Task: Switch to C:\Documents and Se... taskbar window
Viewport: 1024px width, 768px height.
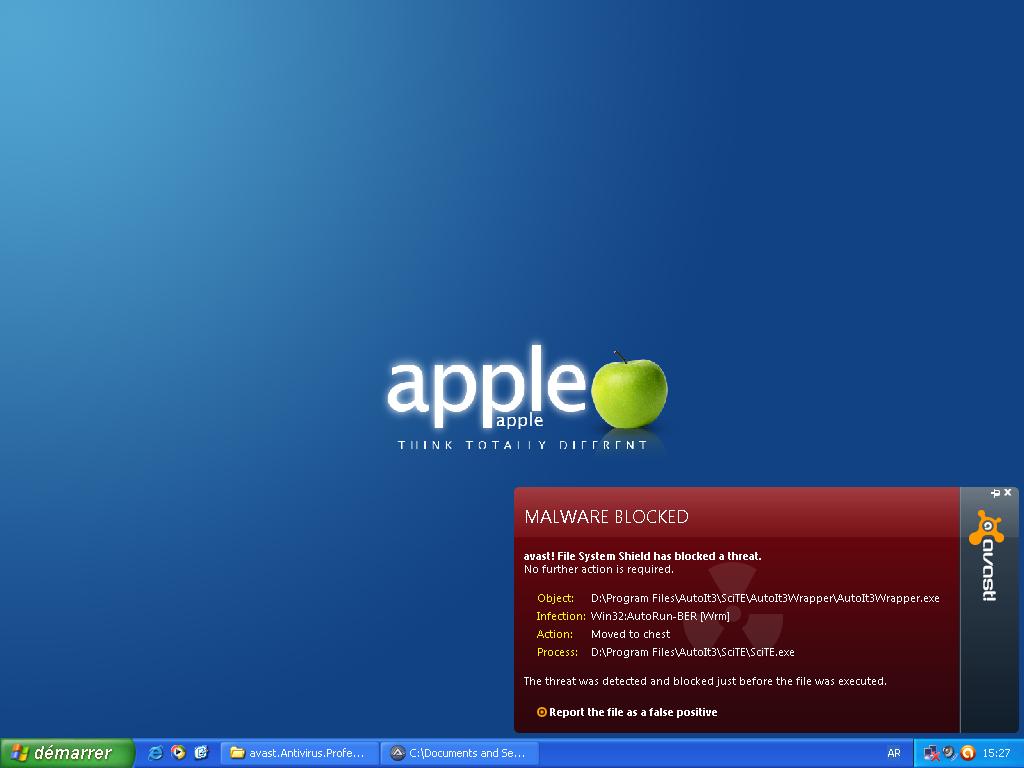Action: (x=460, y=753)
